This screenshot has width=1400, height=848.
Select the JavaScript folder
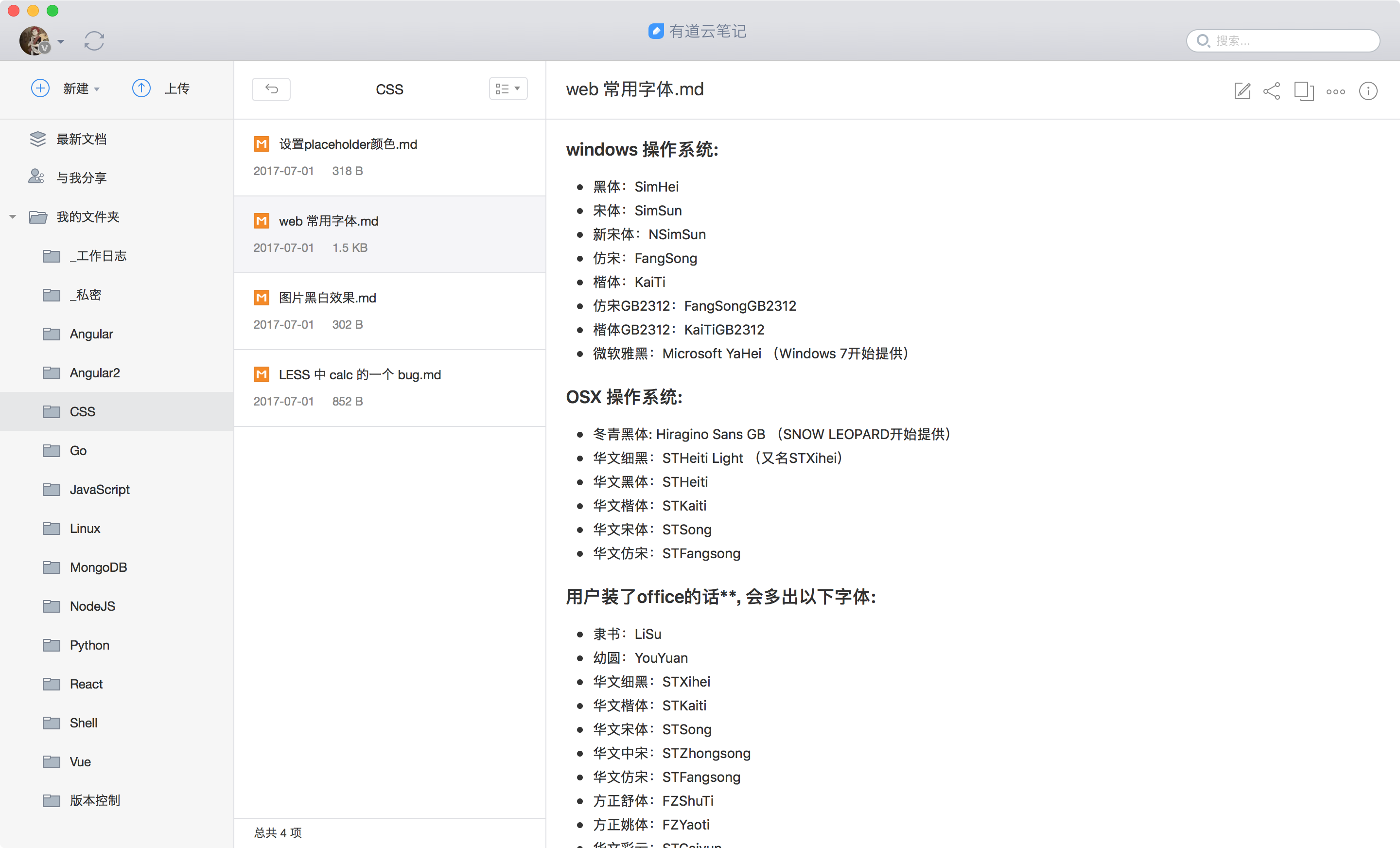point(100,489)
